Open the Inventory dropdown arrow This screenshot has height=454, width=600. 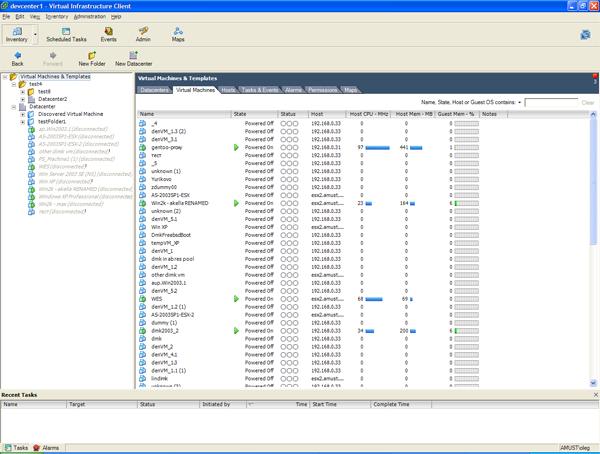click(x=36, y=36)
